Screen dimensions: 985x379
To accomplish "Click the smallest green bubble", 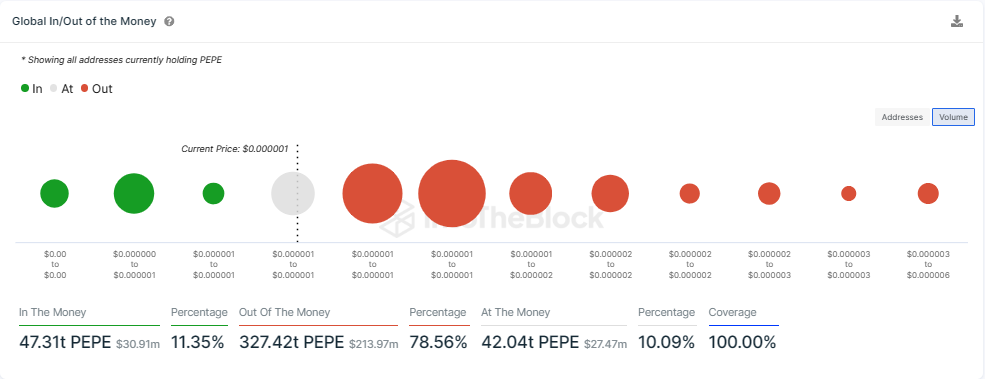I will pos(214,193).
